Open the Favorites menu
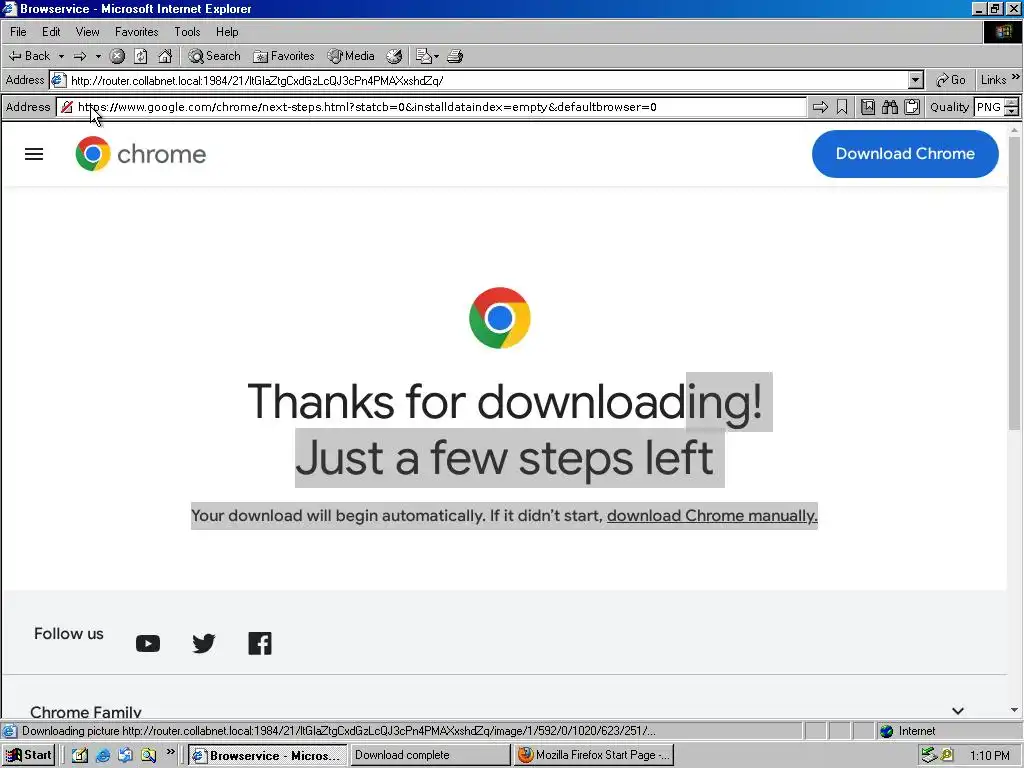1024x768 pixels. [x=136, y=31]
